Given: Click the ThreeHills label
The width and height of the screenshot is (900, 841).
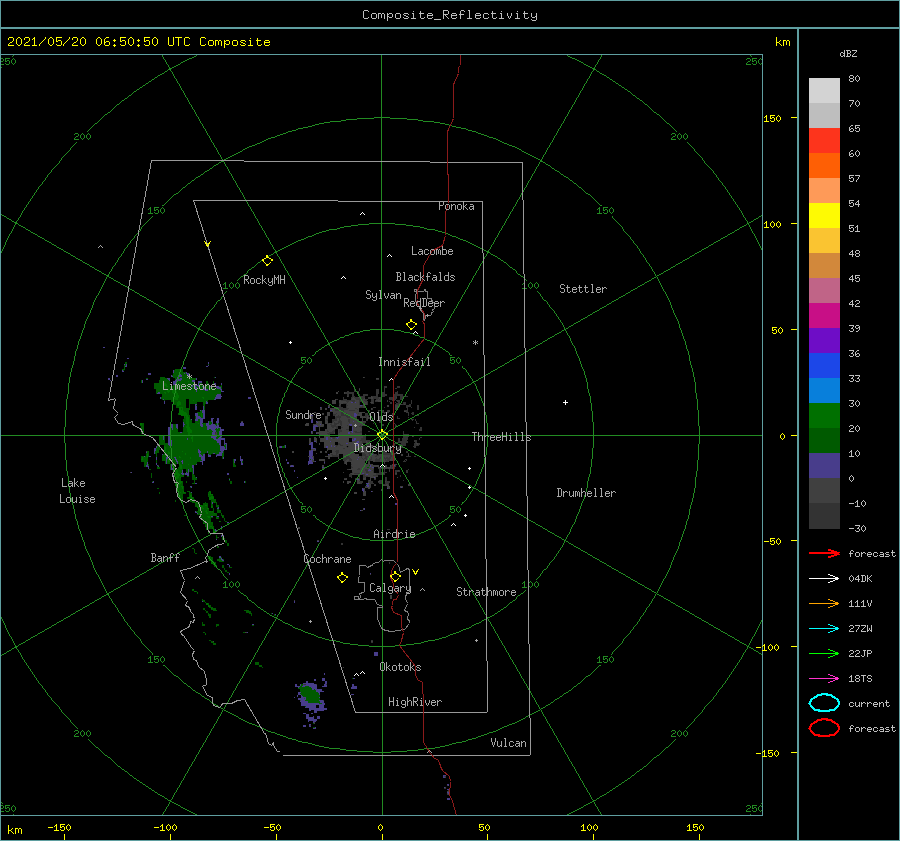Looking at the screenshot, I should point(501,437).
